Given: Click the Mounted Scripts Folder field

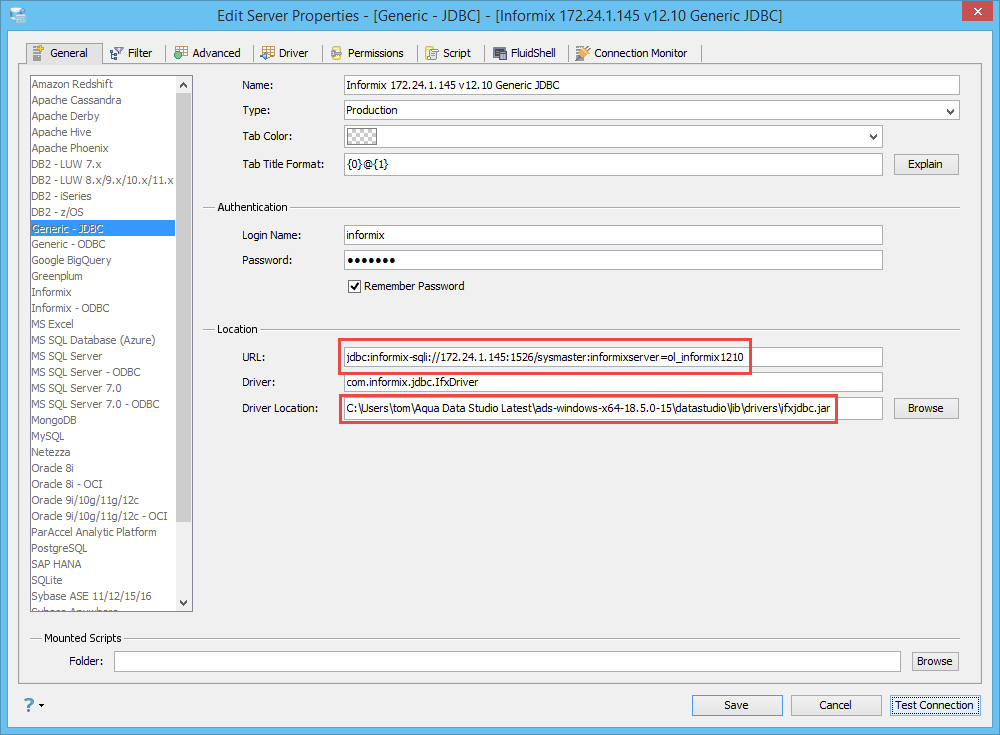Looking at the screenshot, I should click(508, 662).
